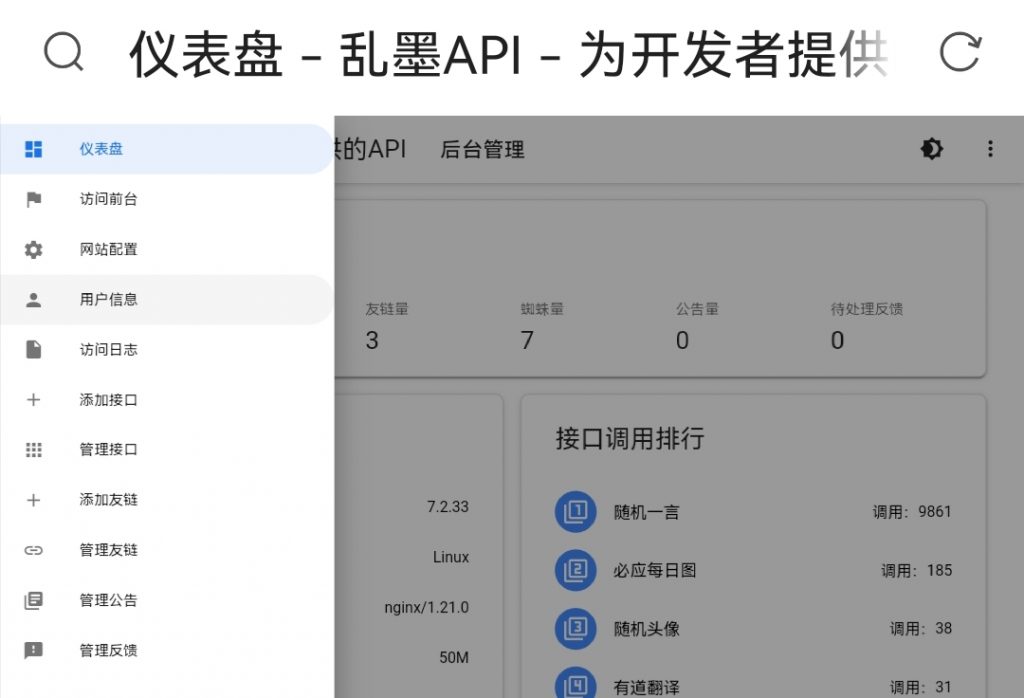The width and height of the screenshot is (1024, 698).
Task: Select the 仪表盘 dashboard icon in sidebar
Action: (x=33, y=148)
